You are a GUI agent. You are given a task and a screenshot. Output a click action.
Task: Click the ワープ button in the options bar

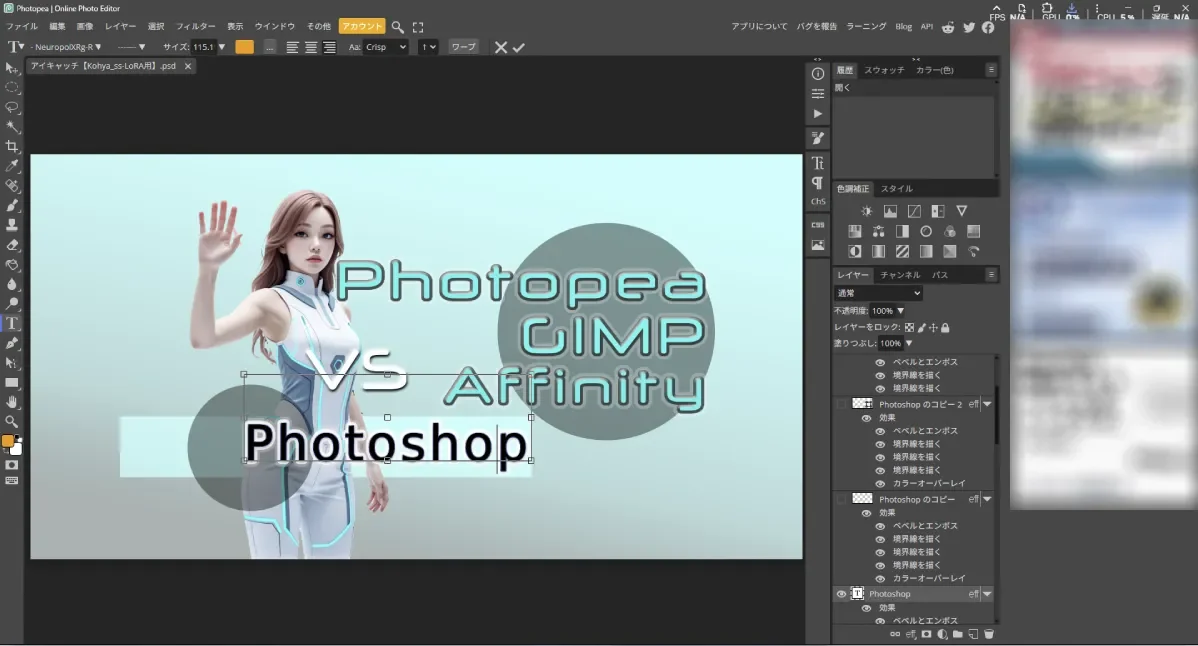(x=463, y=46)
